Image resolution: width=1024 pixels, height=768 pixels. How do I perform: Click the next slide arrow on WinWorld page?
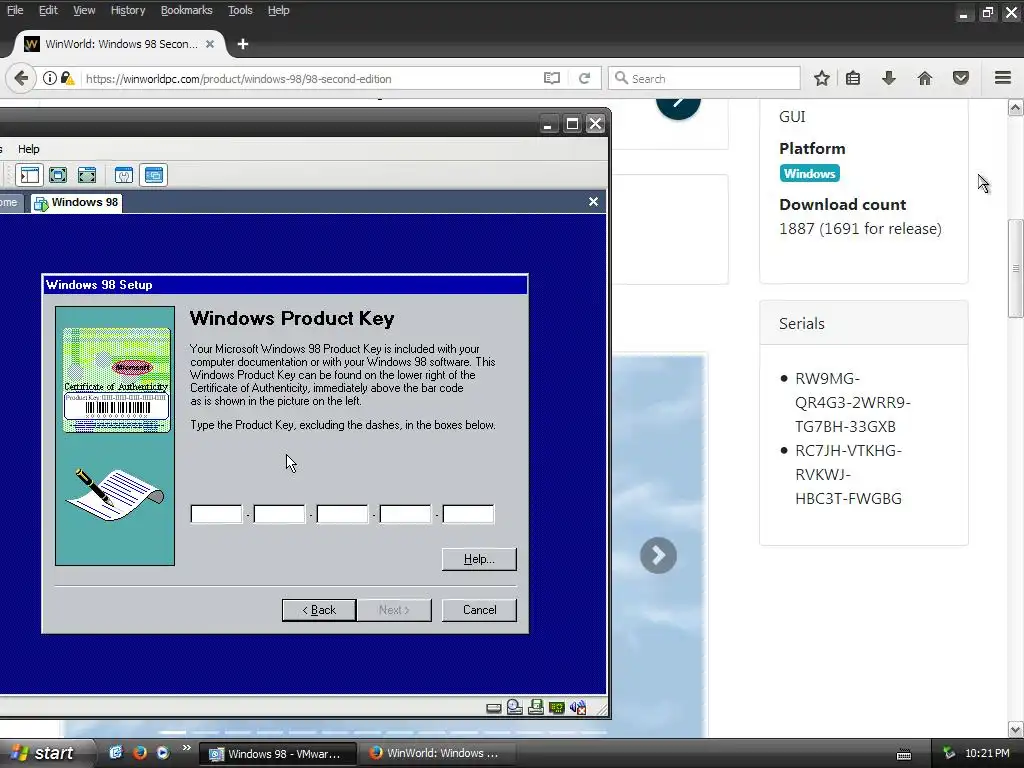(658, 555)
